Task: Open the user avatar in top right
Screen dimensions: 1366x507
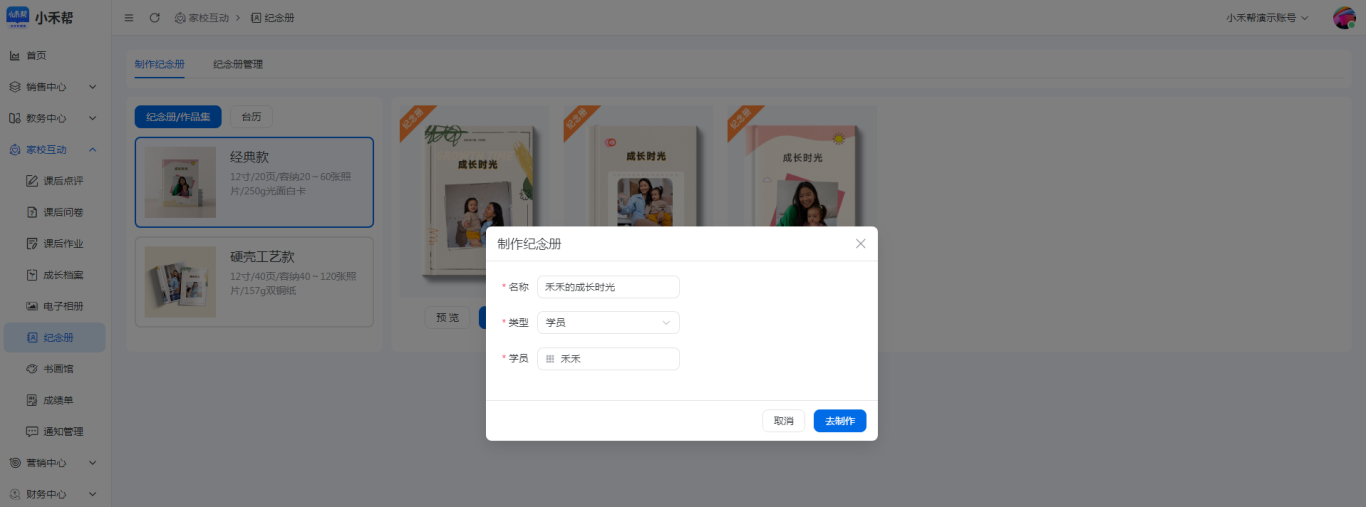Action: click(1343, 18)
